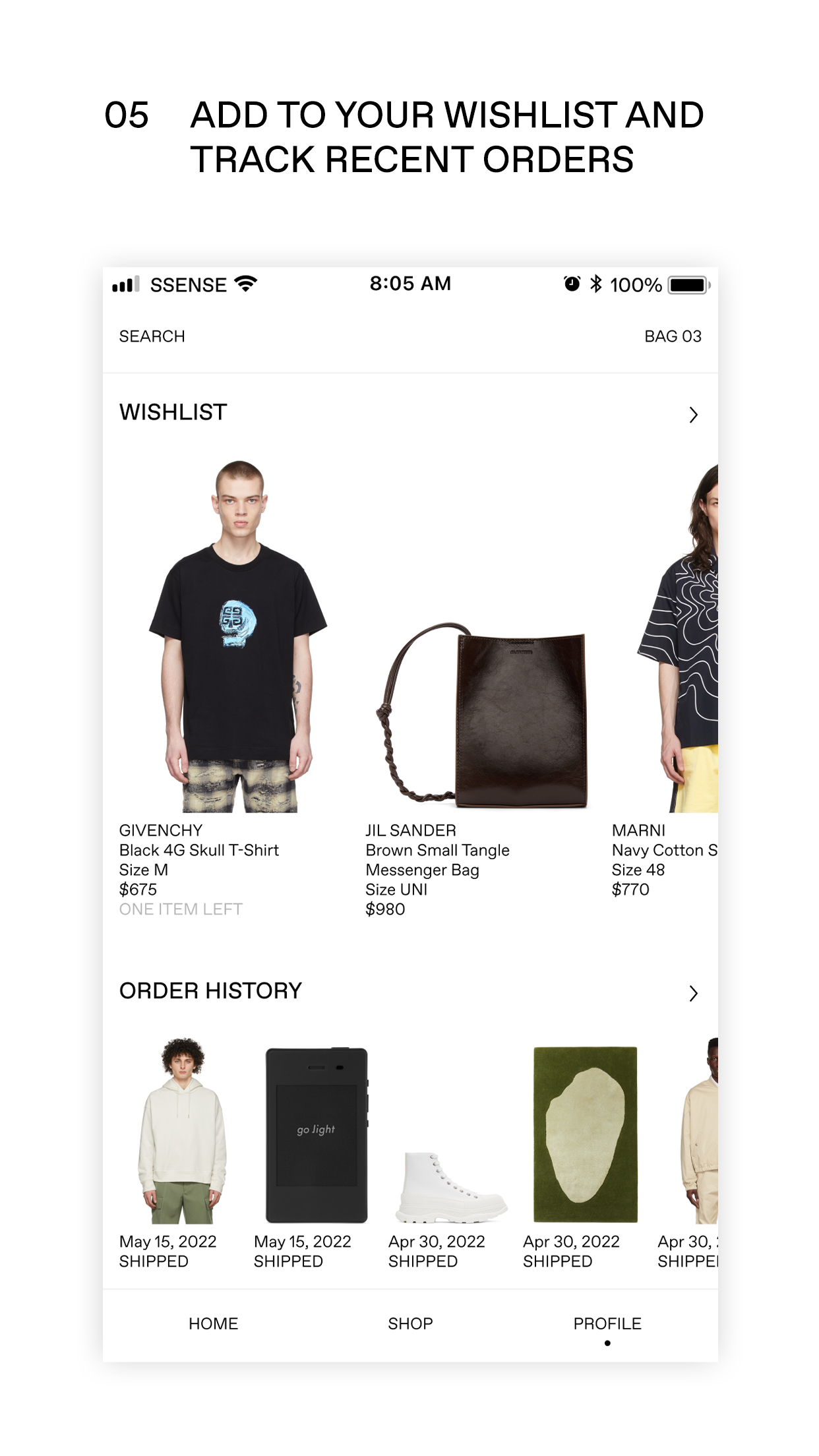The width and height of the screenshot is (819, 1456).
Task: Open BAG 03 shopping bag
Action: 673,336
